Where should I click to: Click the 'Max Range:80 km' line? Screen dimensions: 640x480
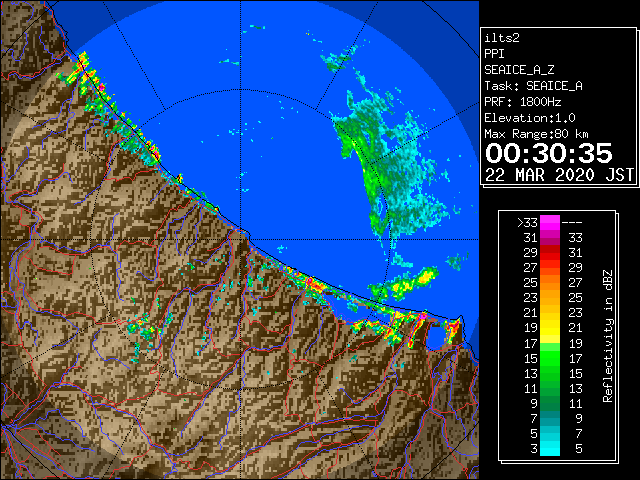(x=536, y=134)
